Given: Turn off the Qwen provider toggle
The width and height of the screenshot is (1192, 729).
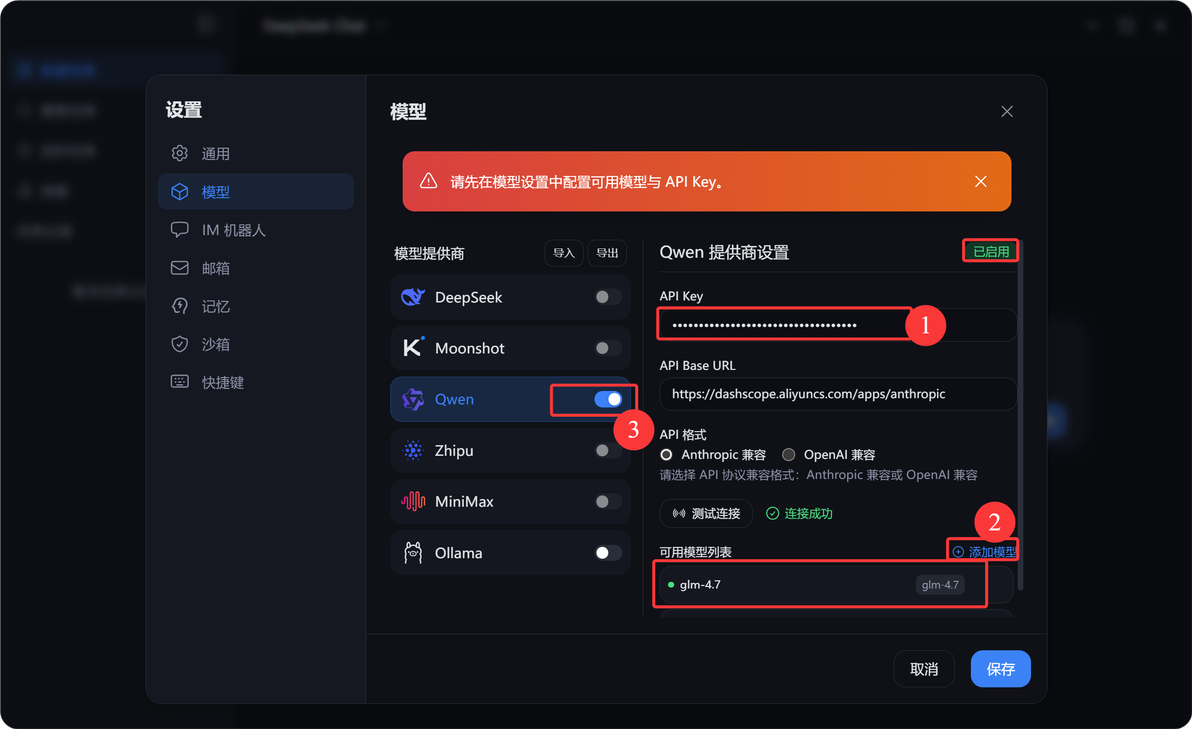Looking at the screenshot, I should tap(608, 399).
